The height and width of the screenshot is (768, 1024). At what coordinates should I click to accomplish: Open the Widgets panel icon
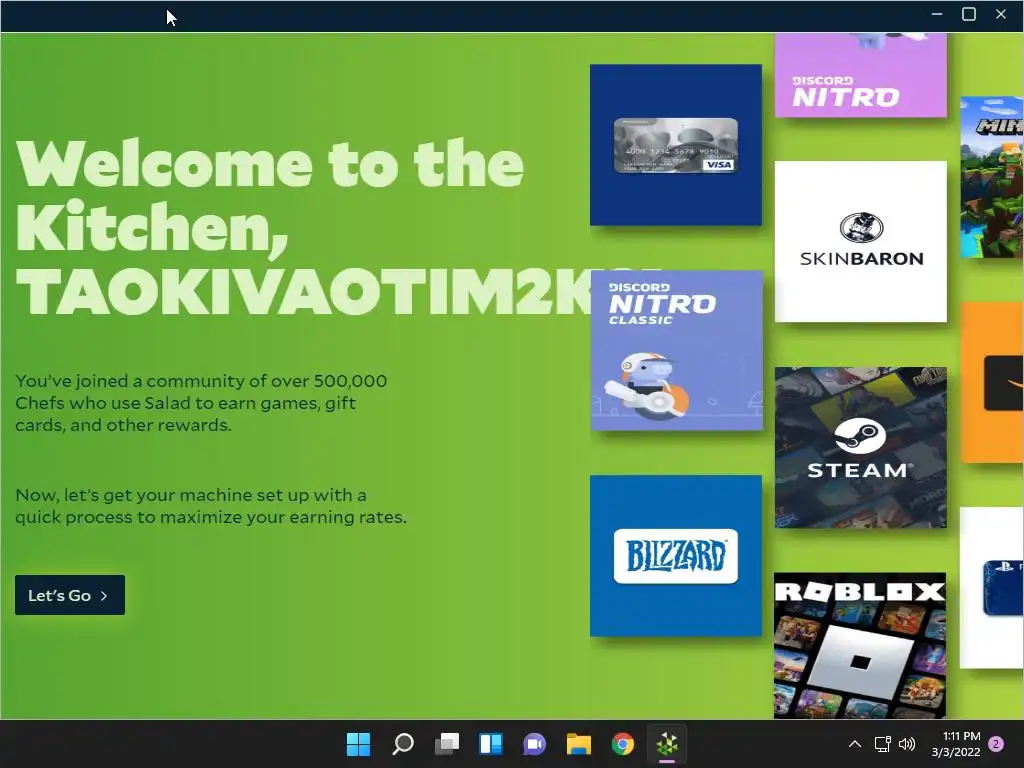point(490,744)
